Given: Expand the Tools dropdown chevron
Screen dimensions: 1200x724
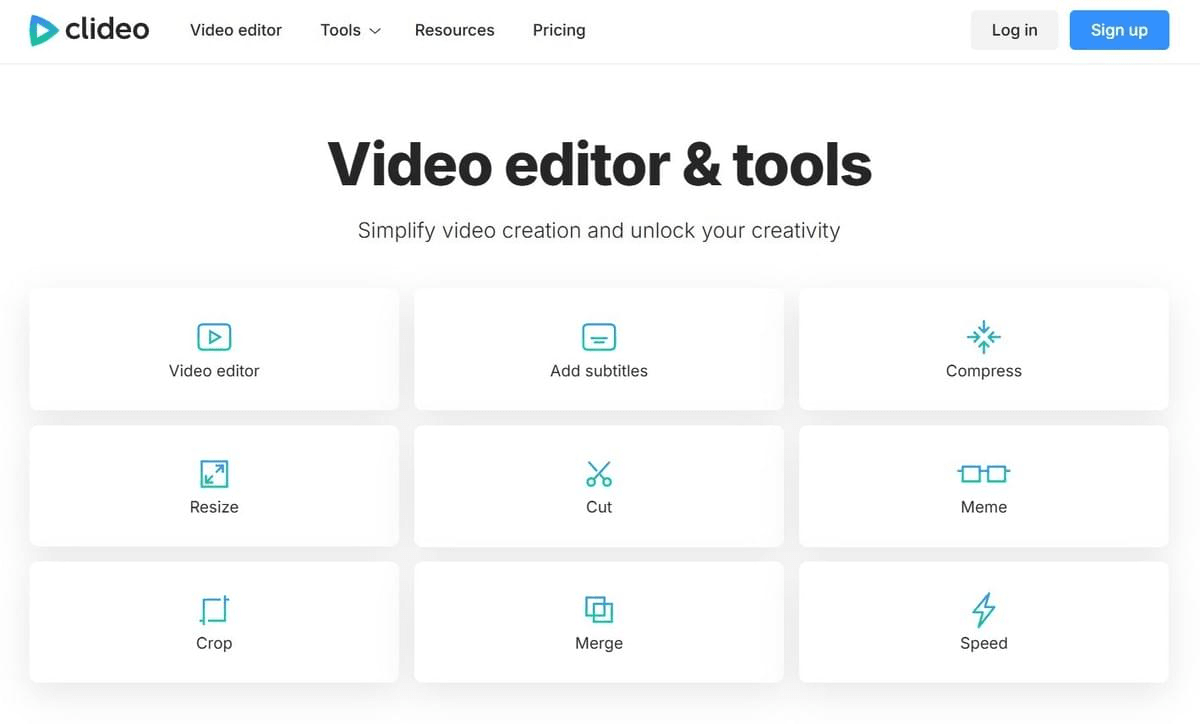Looking at the screenshot, I should coord(375,31).
